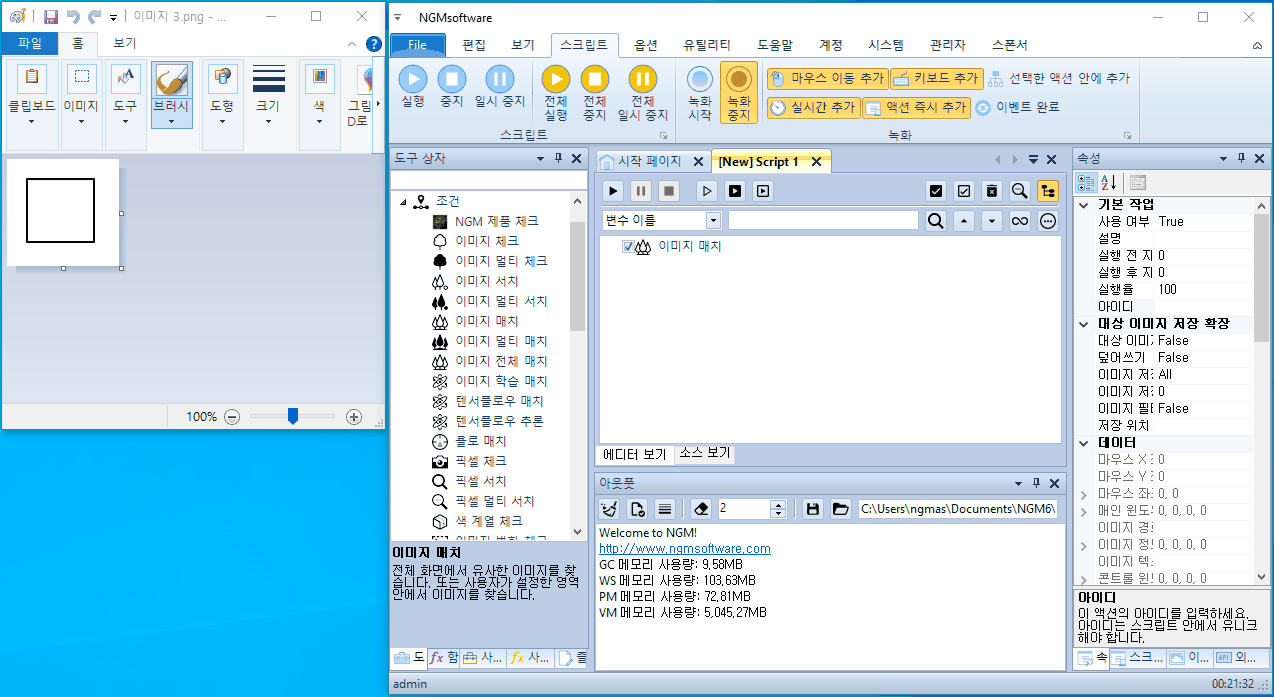Click the eraser icon in output toolbar
This screenshot has width=1274, height=697.
tap(701, 509)
